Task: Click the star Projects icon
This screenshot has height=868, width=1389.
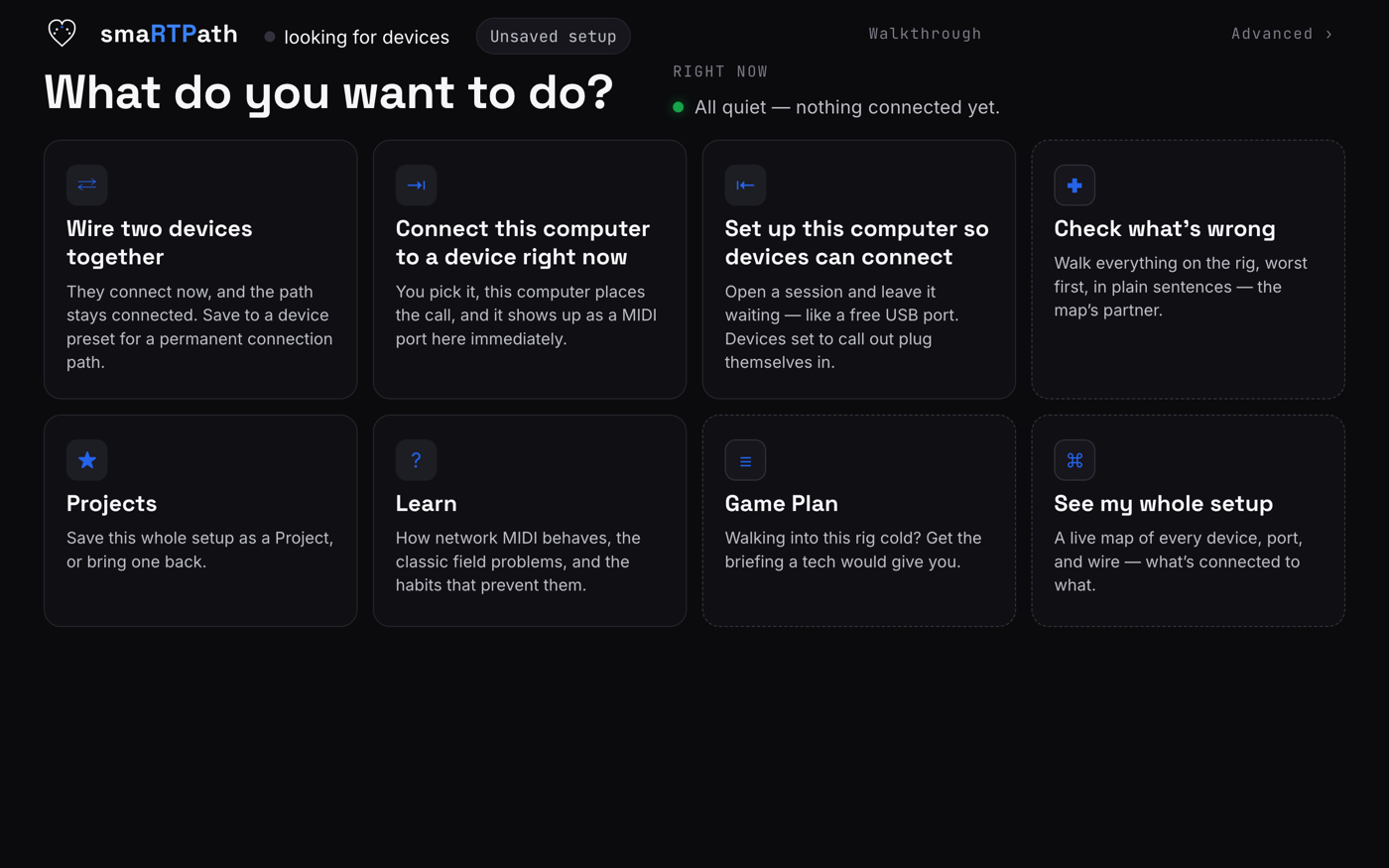Action: [87, 460]
